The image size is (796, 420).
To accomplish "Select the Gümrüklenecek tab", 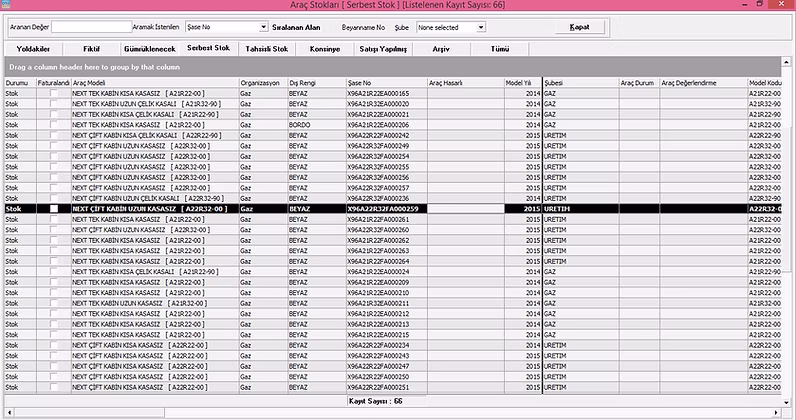I will (x=149, y=48).
